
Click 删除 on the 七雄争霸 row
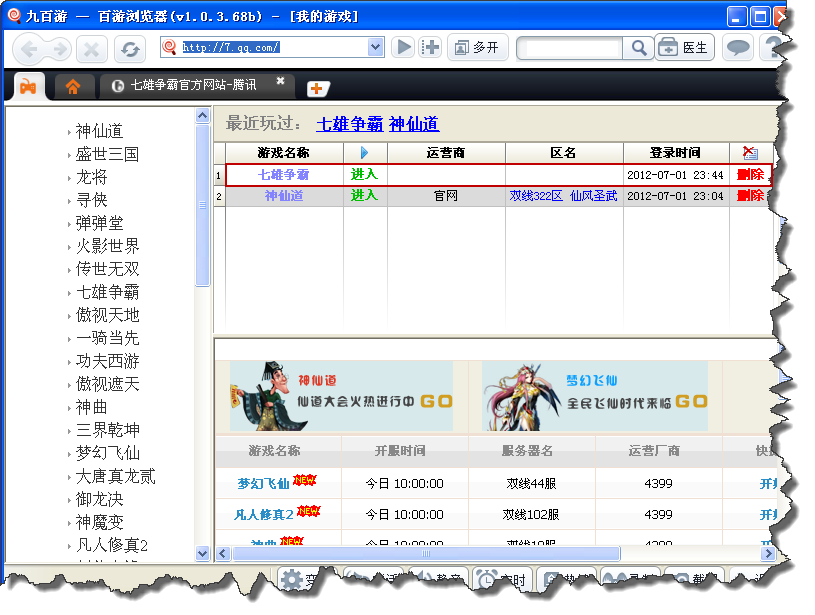750,175
